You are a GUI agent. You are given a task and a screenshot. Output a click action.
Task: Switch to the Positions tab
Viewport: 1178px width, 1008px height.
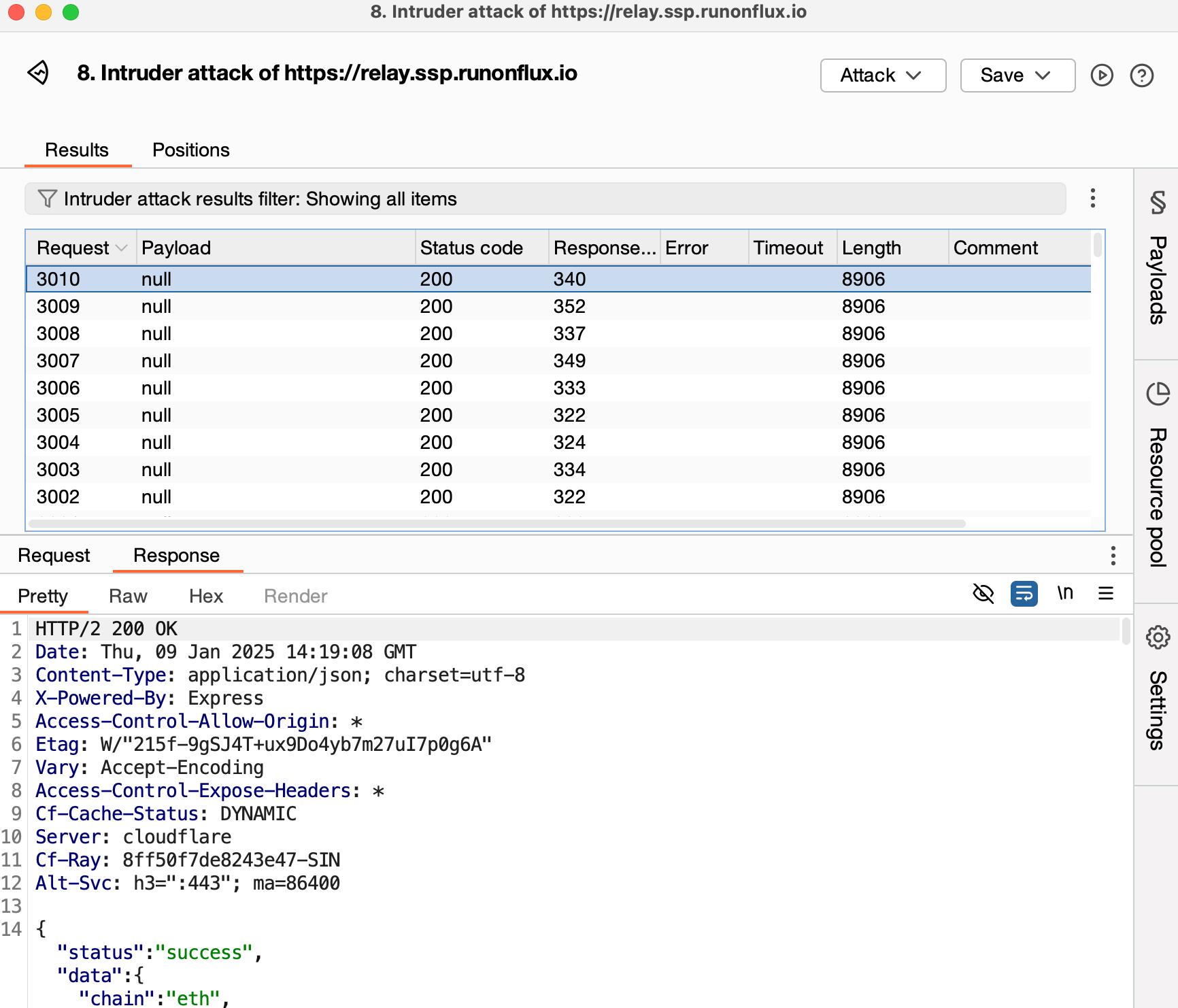(191, 150)
